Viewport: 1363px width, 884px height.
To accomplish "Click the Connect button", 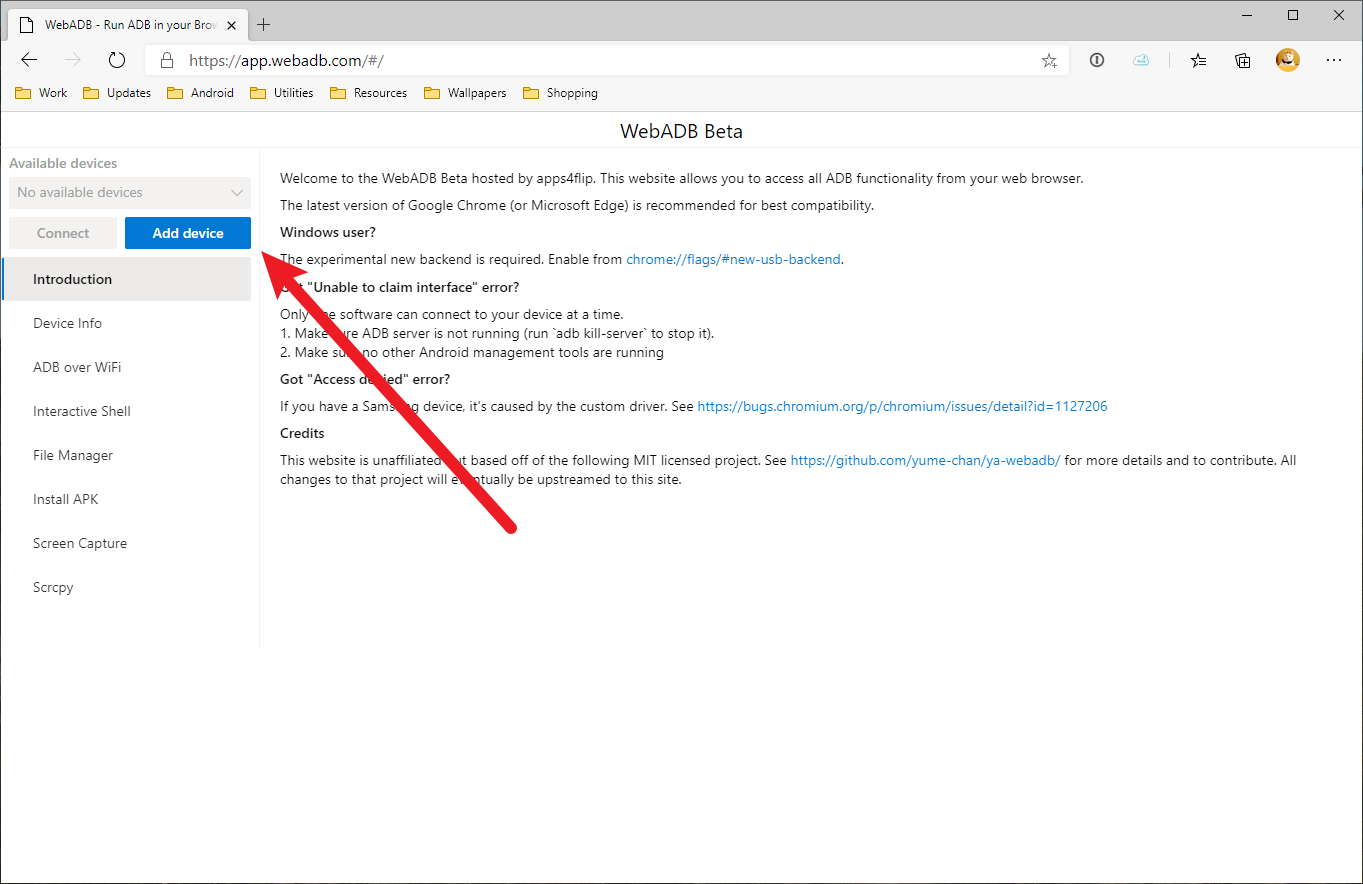I will (x=63, y=233).
